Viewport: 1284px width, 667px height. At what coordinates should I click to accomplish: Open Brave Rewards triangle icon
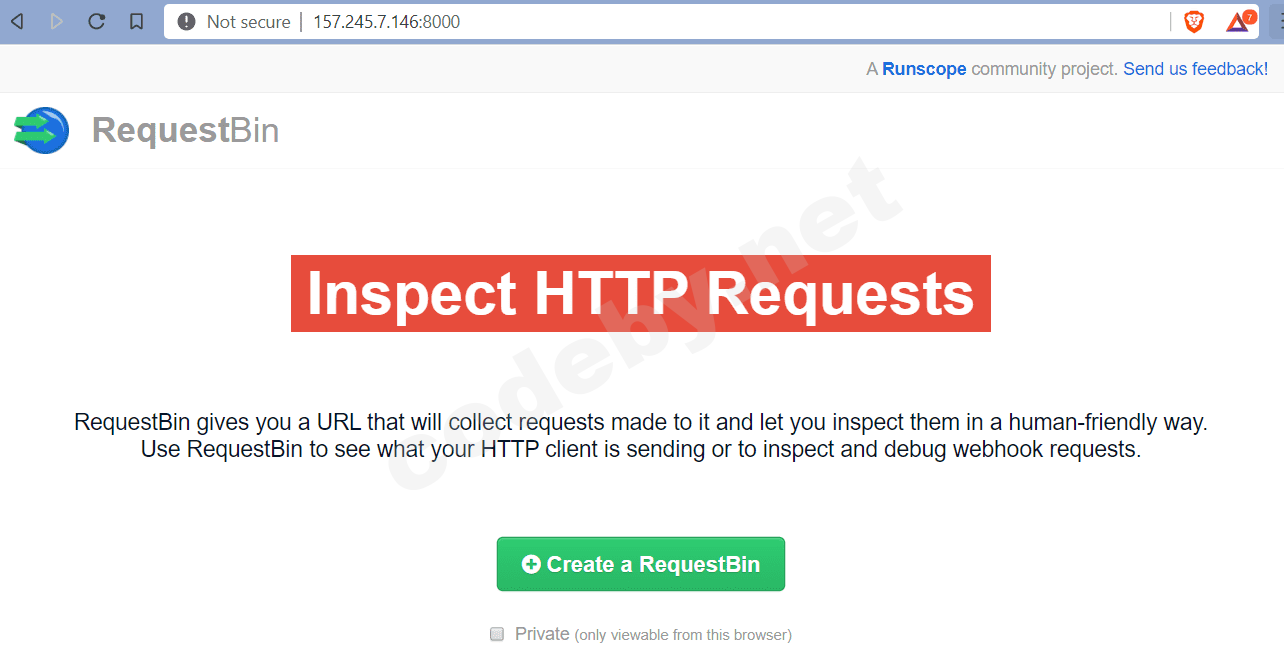1235,21
